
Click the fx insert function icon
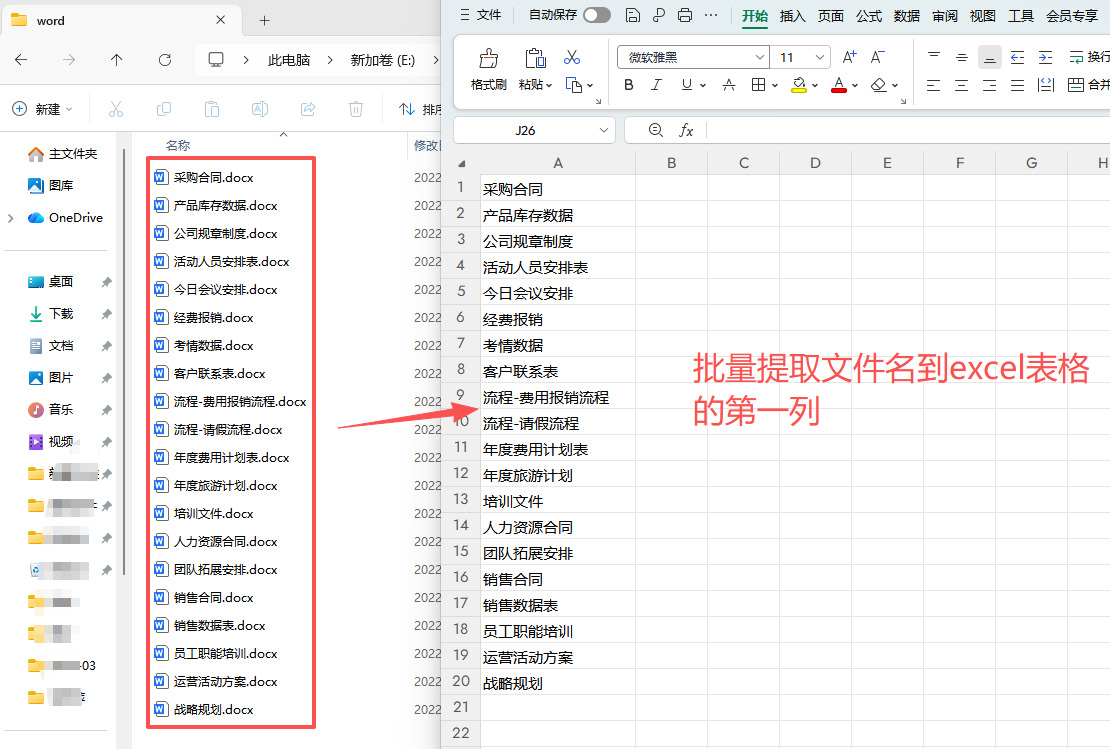[686, 130]
